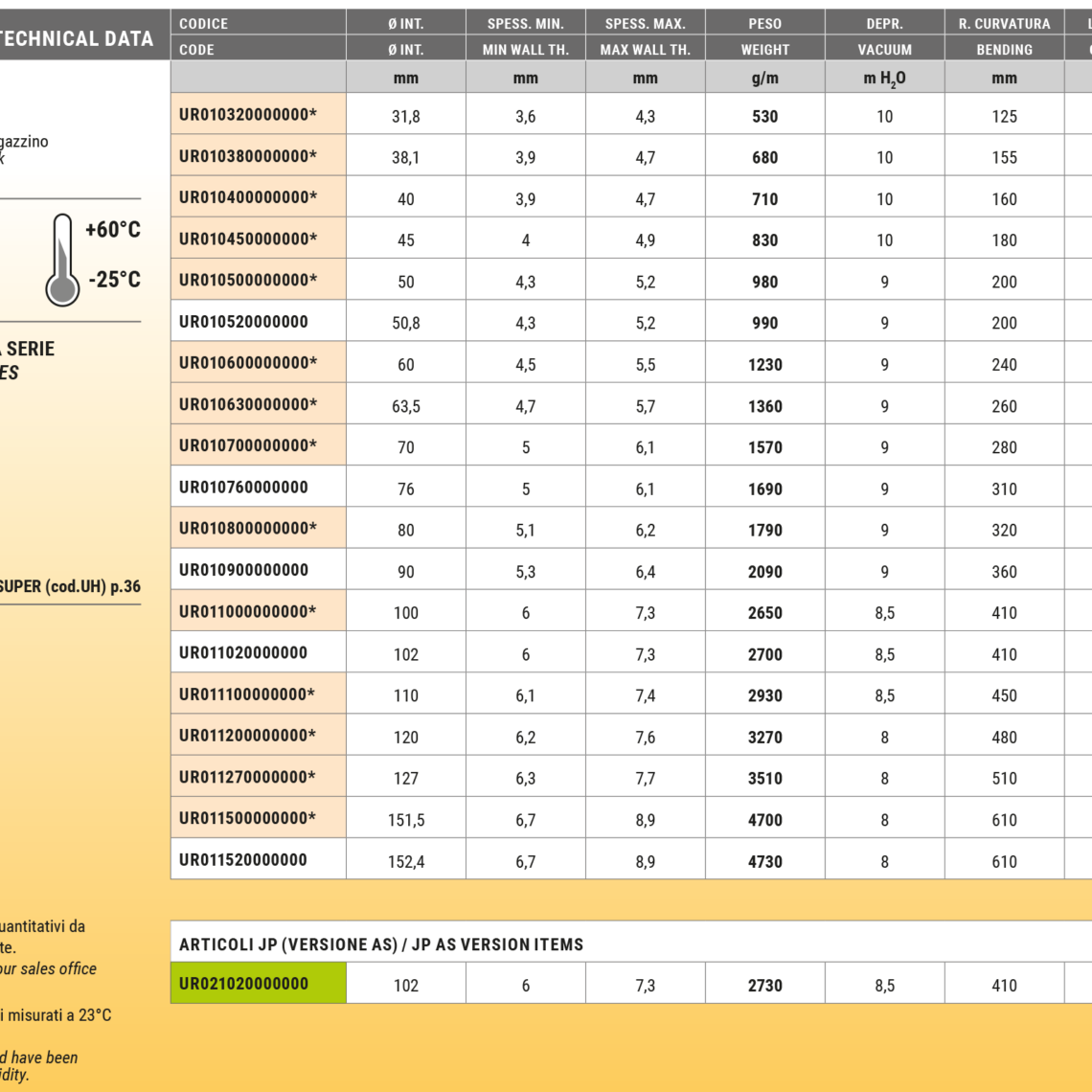Viewport: 1092px width, 1092px height.
Task: Open the SUPER (cod.UH) p.36 reference
Action: click(70, 586)
